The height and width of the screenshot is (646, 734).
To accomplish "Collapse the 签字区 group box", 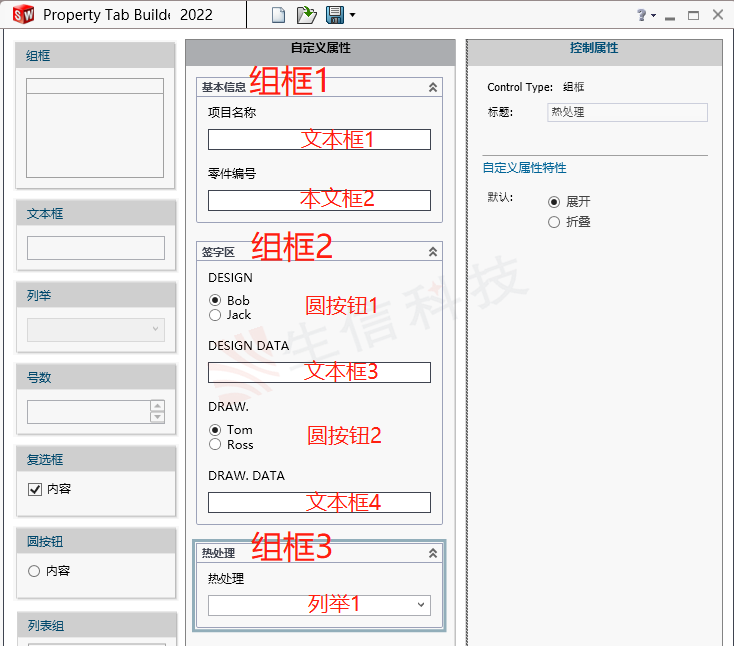I will point(432,252).
